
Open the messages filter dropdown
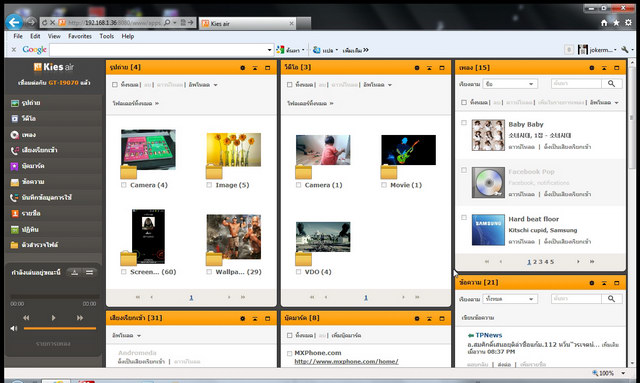(x=510, y=299)
